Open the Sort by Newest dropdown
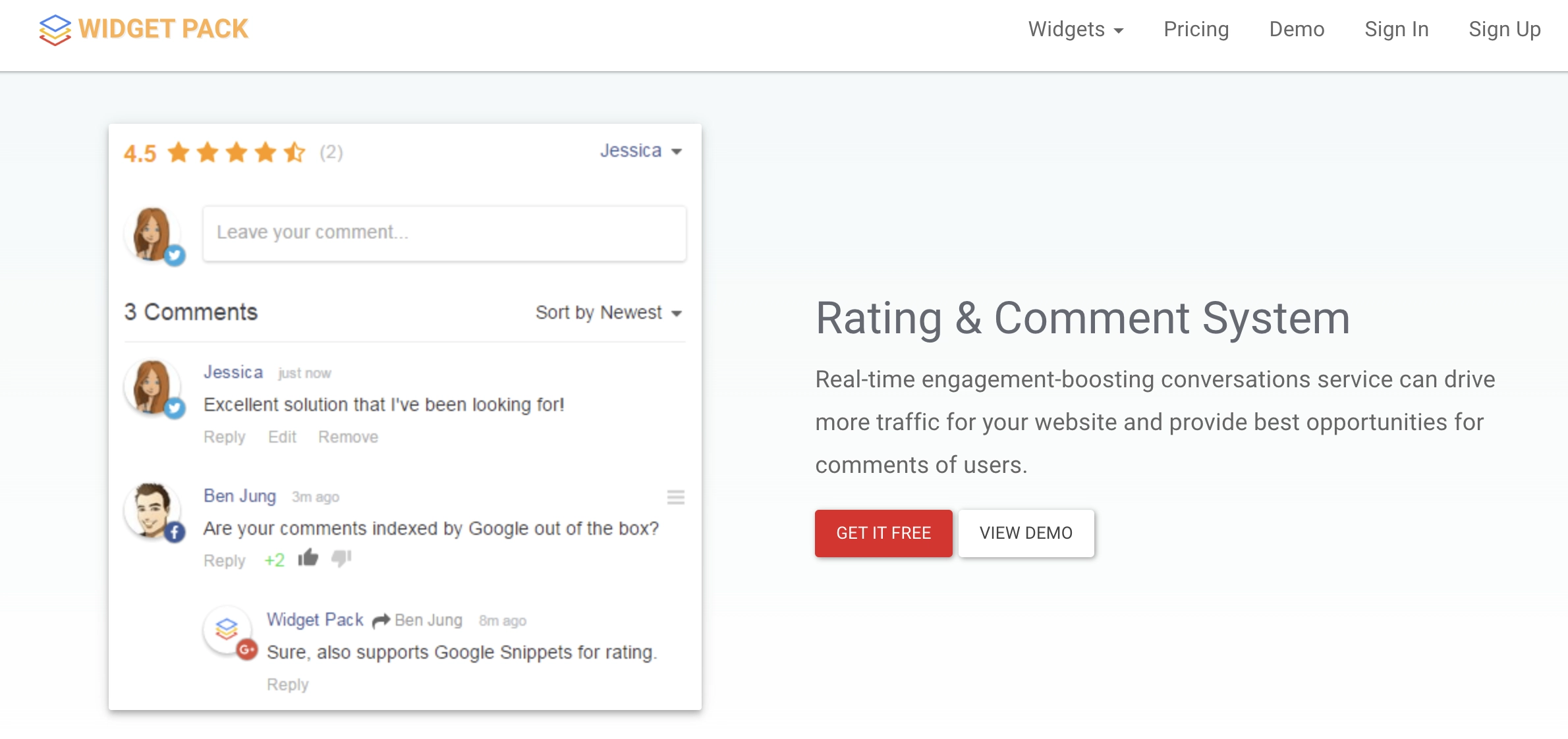Screen dimensions: 1568x739 (608, 312)
